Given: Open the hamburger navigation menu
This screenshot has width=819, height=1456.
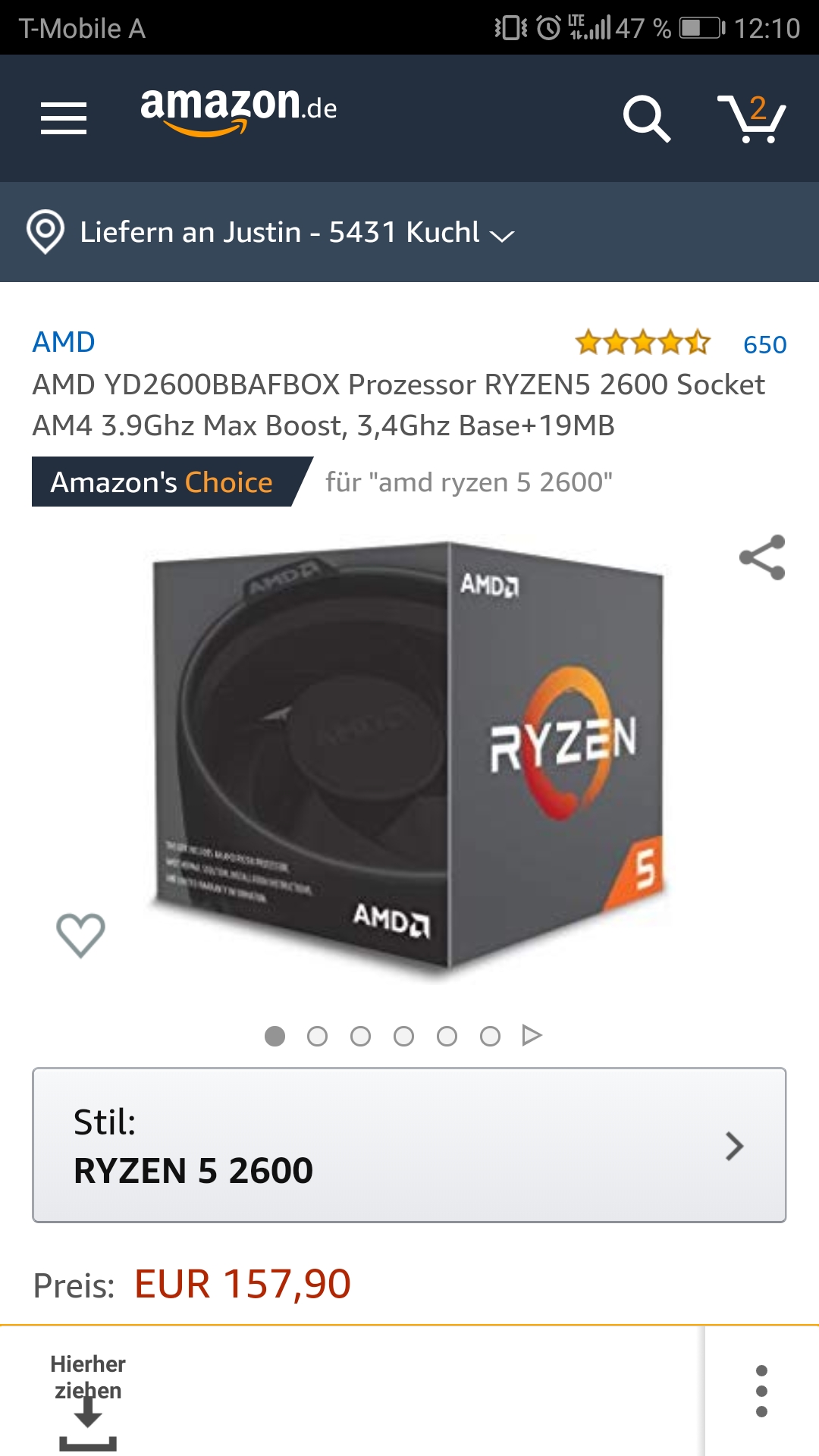Looking at the screenshot, I should coord(64,118).
